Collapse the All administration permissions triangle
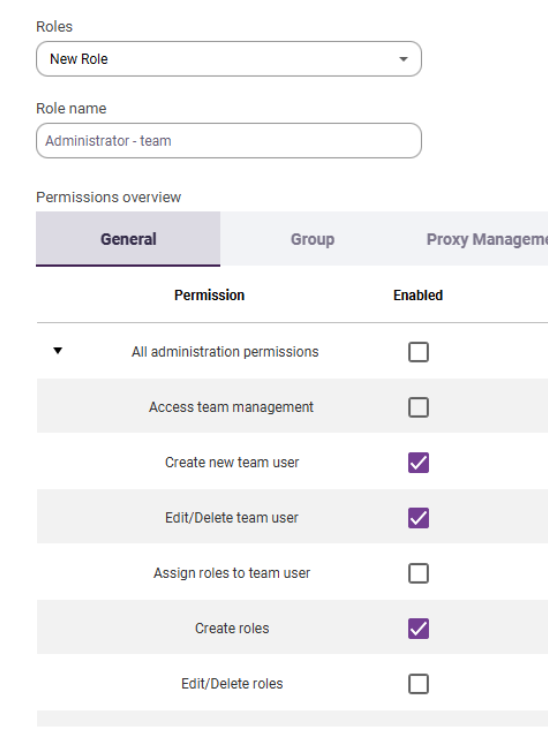The width and height of the screenshot is (548, 737). (x=57, y=351)
